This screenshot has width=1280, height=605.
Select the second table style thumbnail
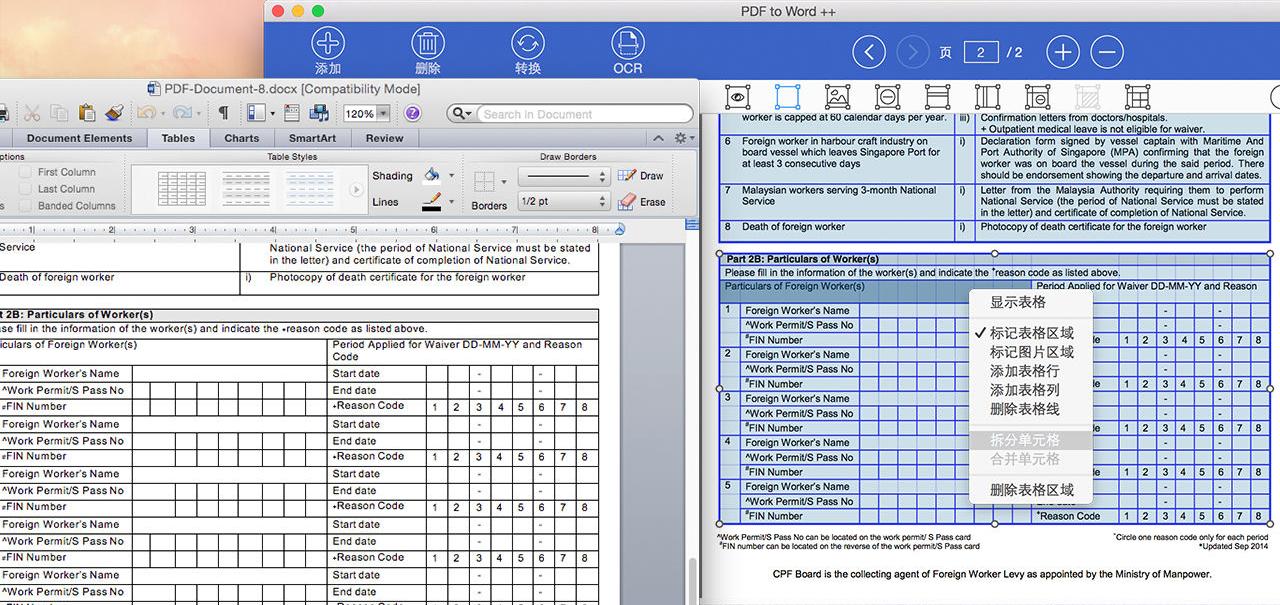coord(246,189)
